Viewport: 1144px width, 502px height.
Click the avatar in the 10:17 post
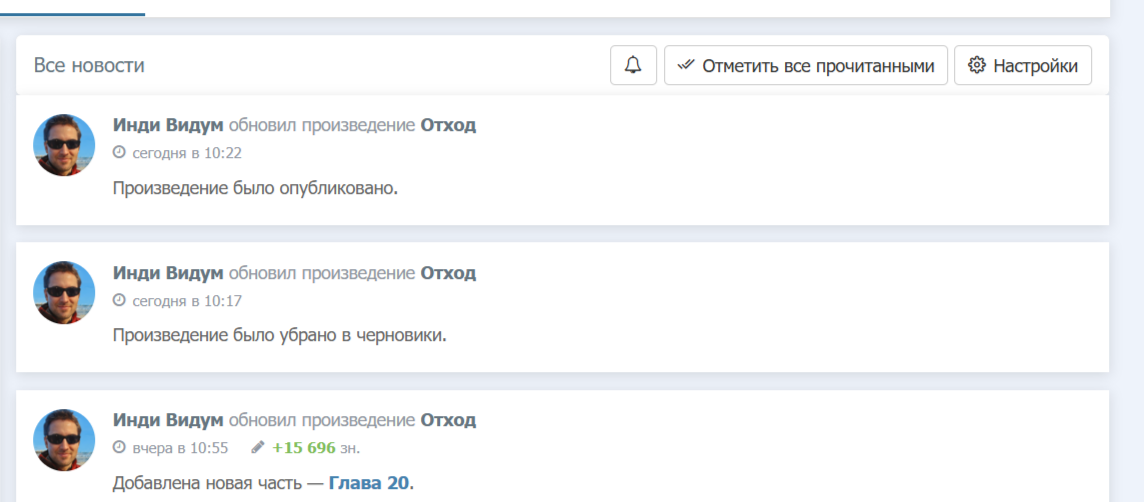65,293
